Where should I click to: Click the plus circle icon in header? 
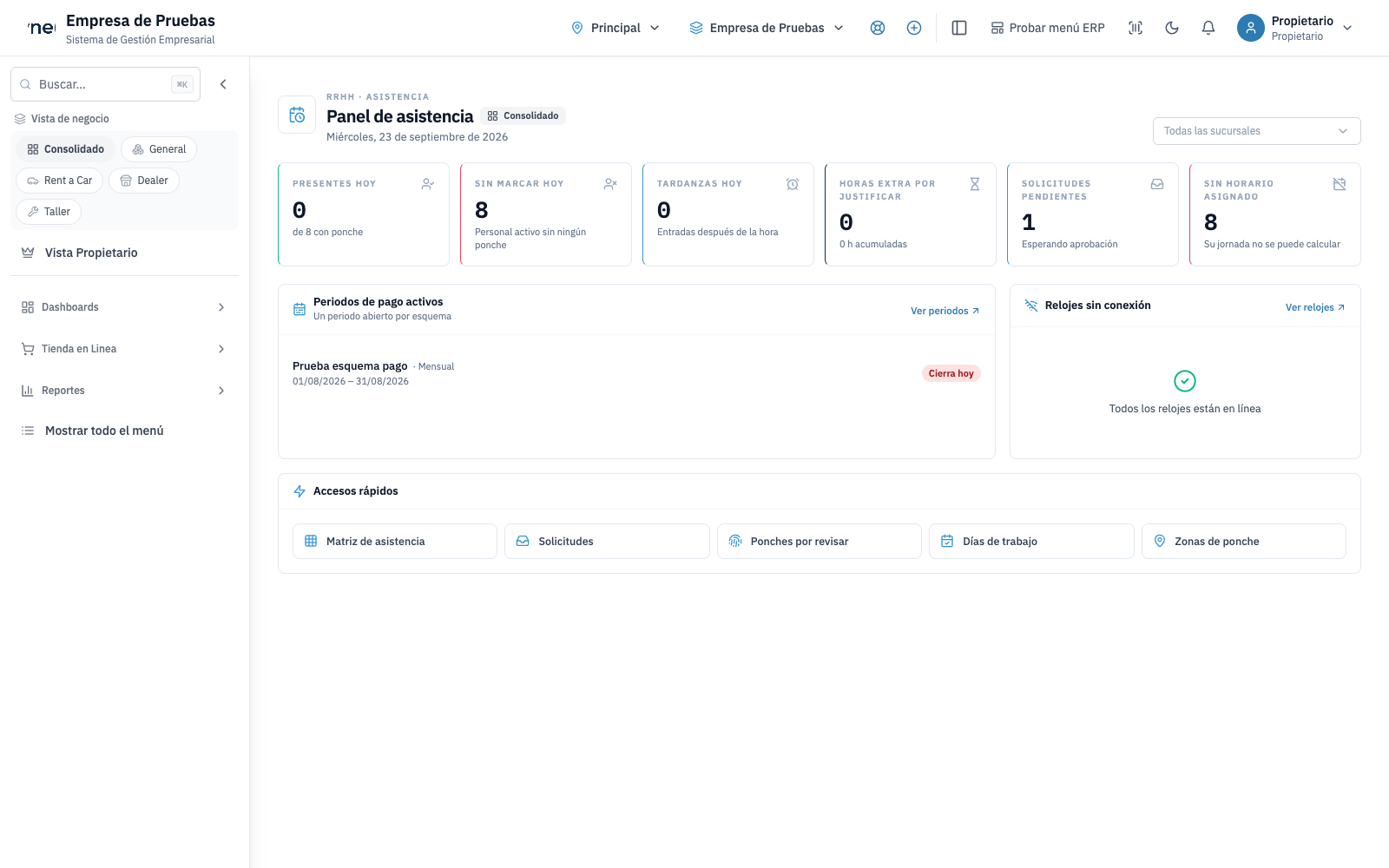tap(914, 28)
